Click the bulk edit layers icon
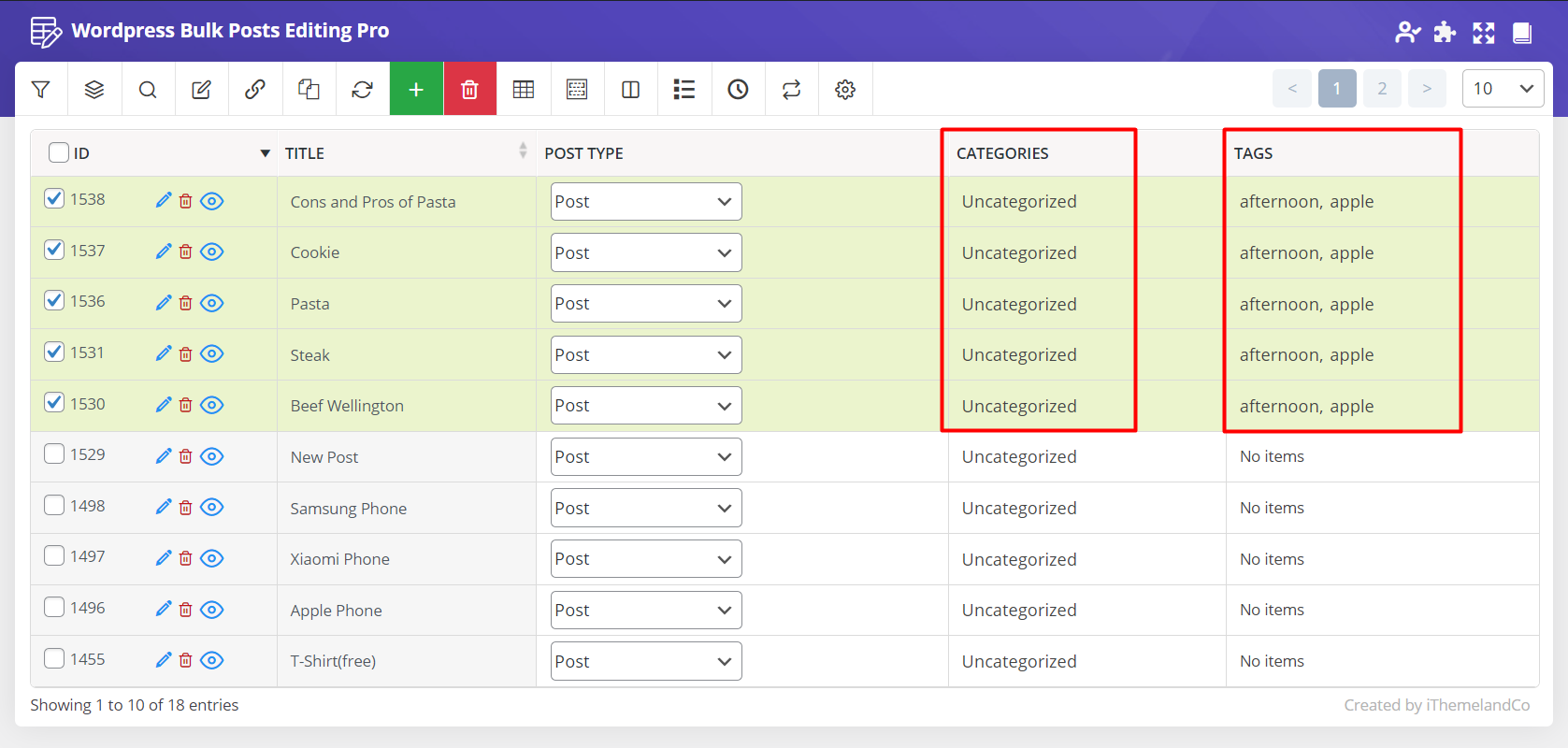Viewport: 1568px width, 748px height. click(94, 89)
